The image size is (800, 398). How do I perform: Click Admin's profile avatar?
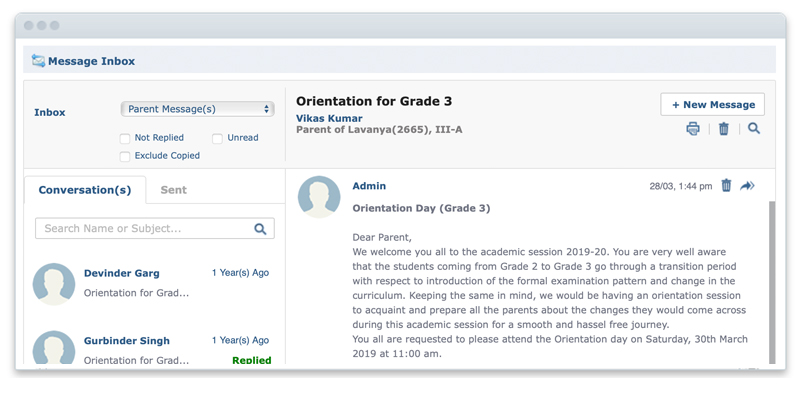tap(319, 197)
